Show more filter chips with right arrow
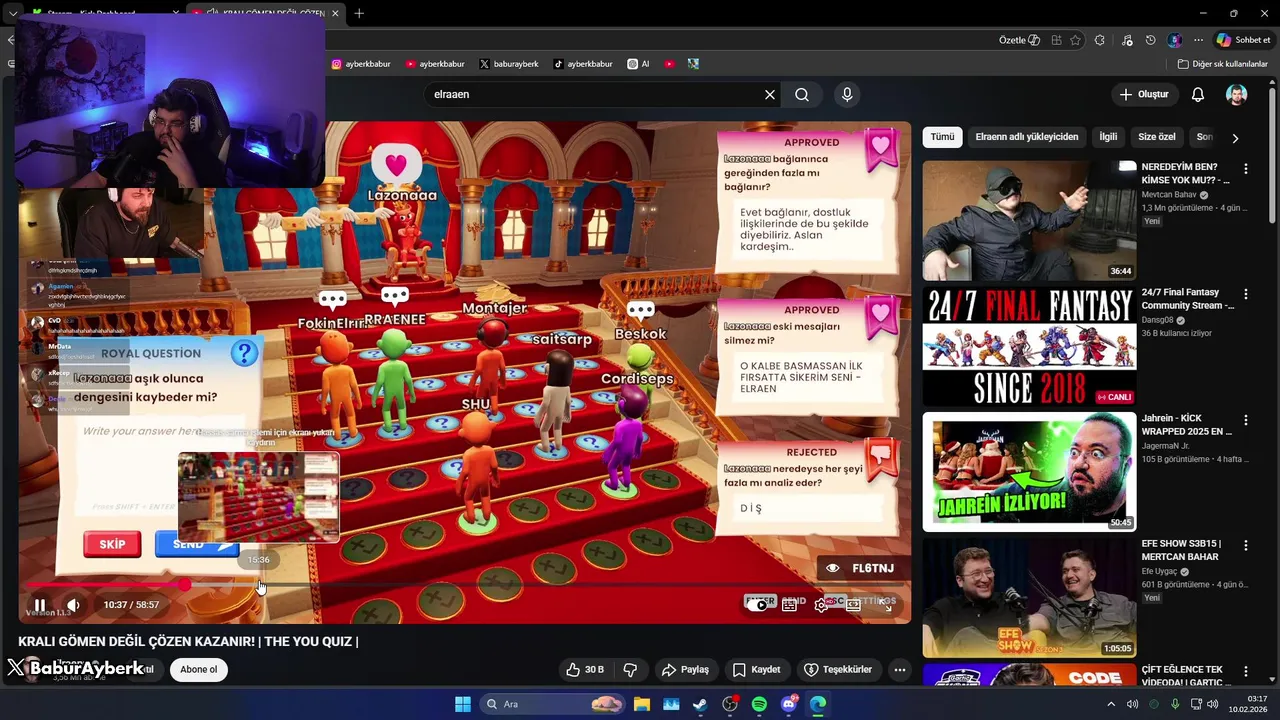Image resolution: width=1280 pixels, height=720 pixels. coord(1235,138)
